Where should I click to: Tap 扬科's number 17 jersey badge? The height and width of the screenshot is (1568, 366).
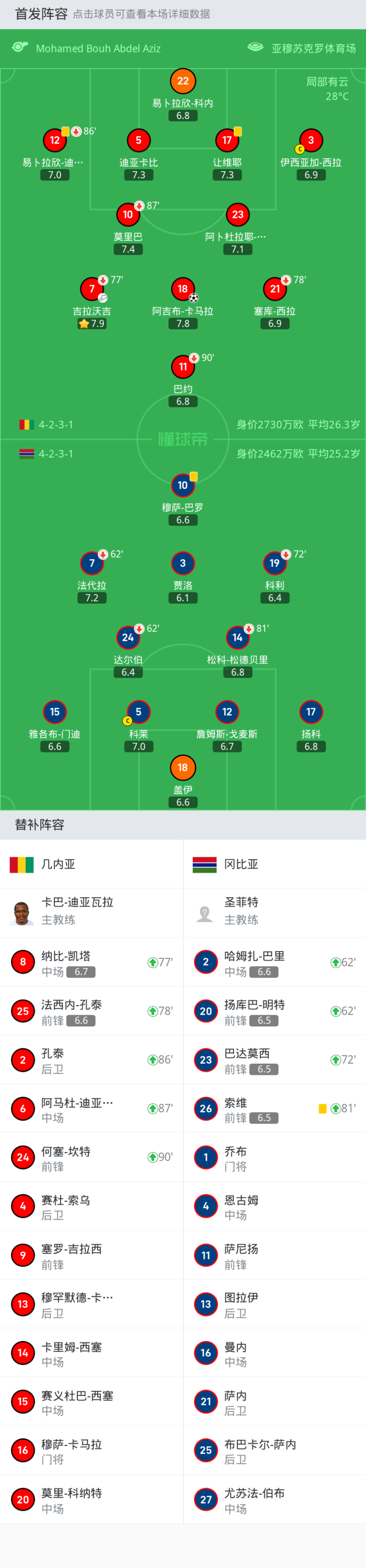click(311, 711)
